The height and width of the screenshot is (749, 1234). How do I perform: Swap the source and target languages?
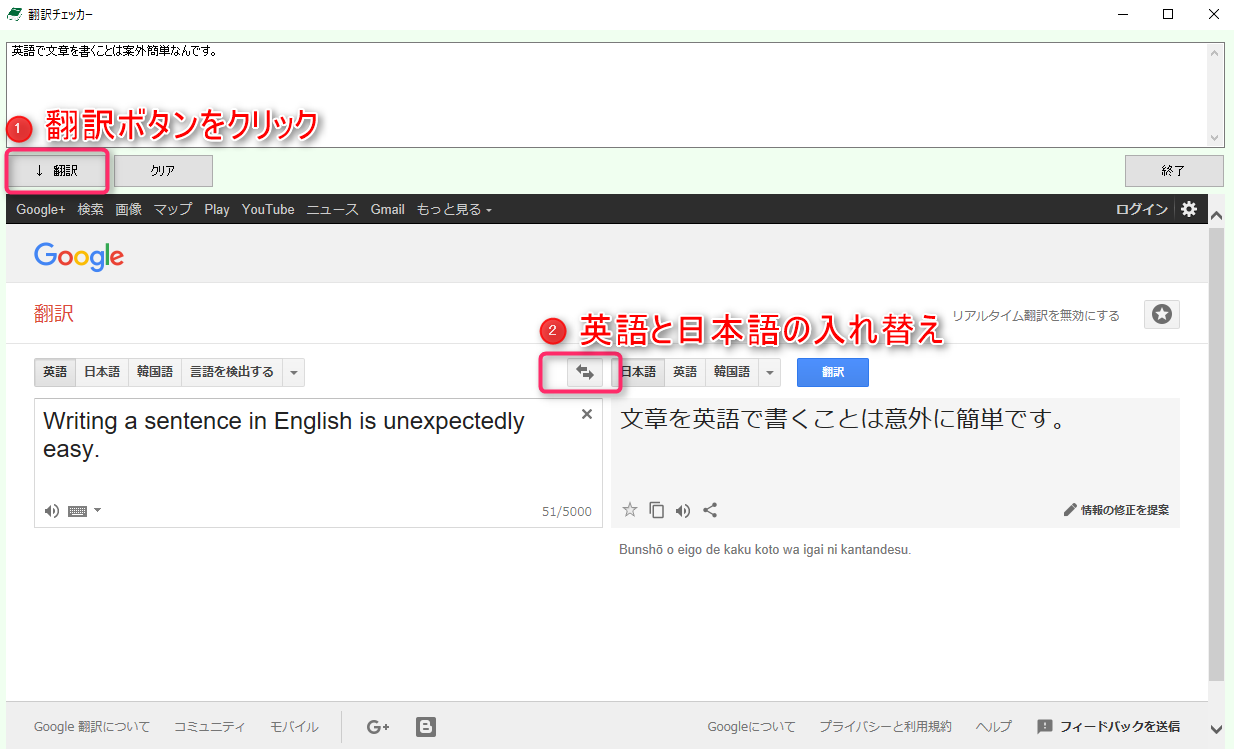(x=585, y=372)
